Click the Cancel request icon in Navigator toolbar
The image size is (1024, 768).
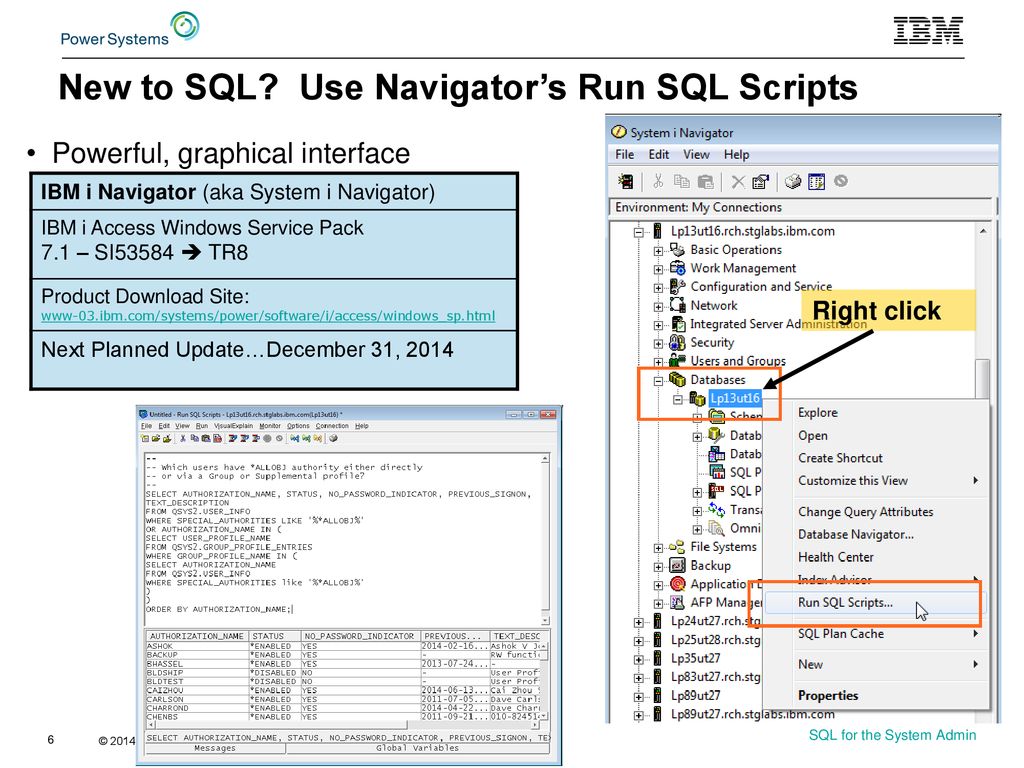tap(840, 181)
